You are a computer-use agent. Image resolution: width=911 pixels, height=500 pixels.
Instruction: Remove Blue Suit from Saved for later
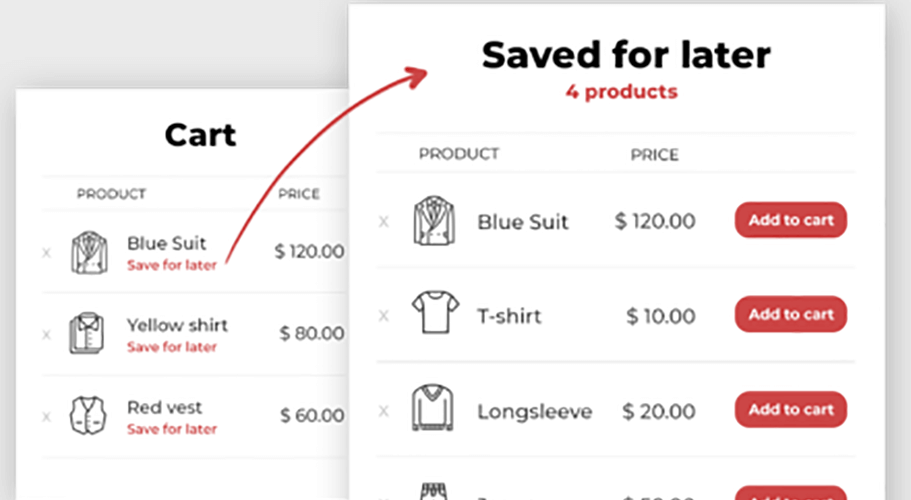pyautogui.click(x=383, y=221)
